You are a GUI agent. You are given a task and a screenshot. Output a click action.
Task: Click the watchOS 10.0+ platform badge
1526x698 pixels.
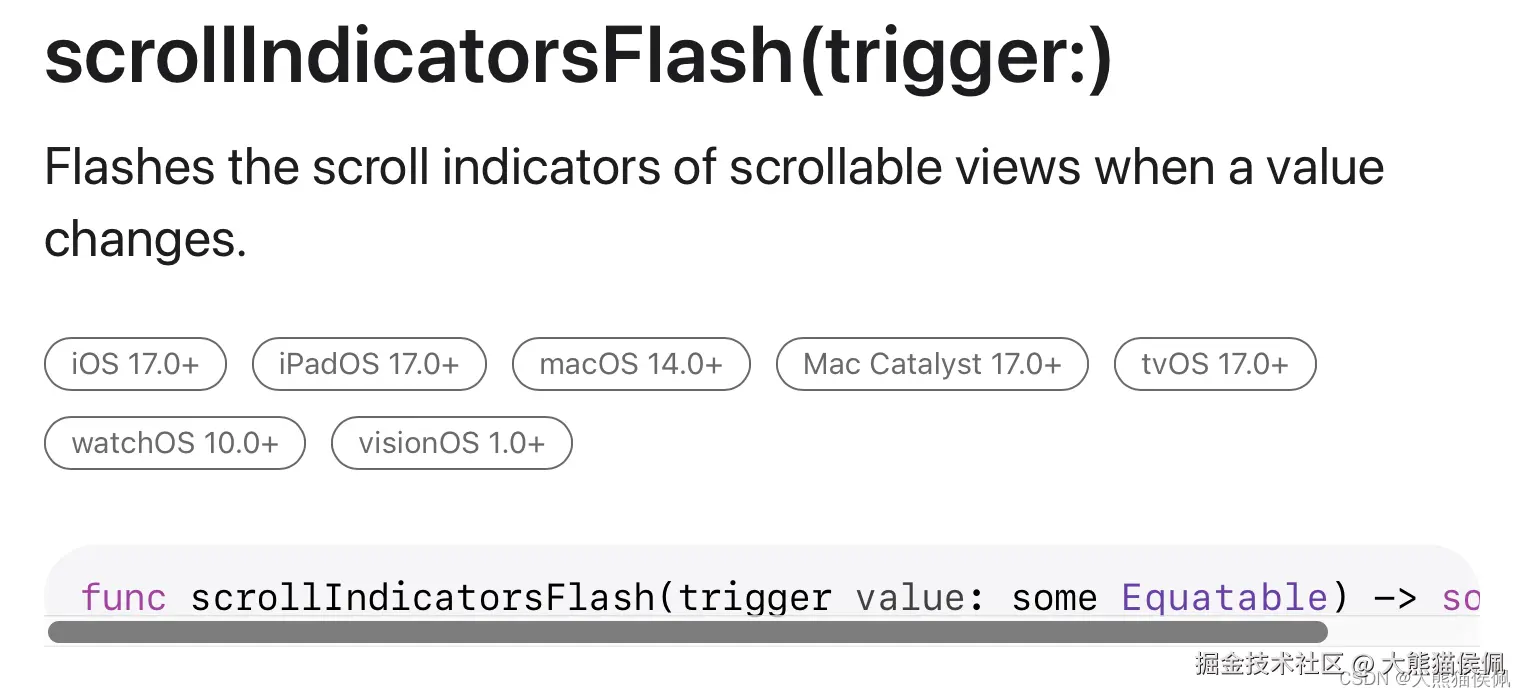tap(175, 443)
